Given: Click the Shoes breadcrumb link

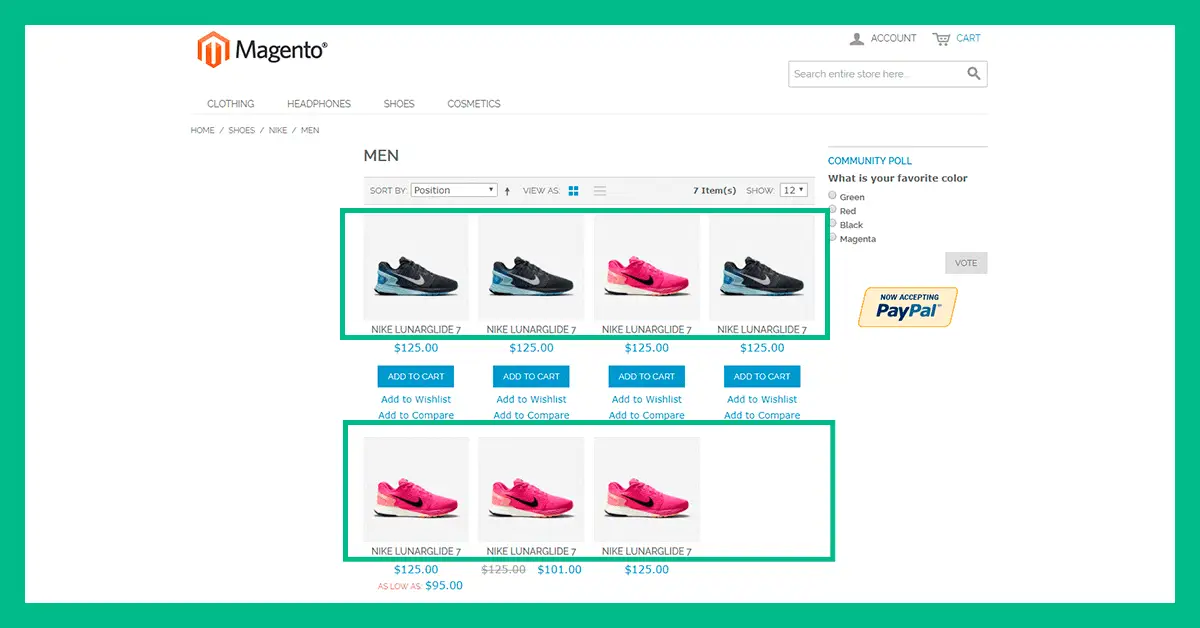Looking at the screenshot, I should [x=242, y=131].
